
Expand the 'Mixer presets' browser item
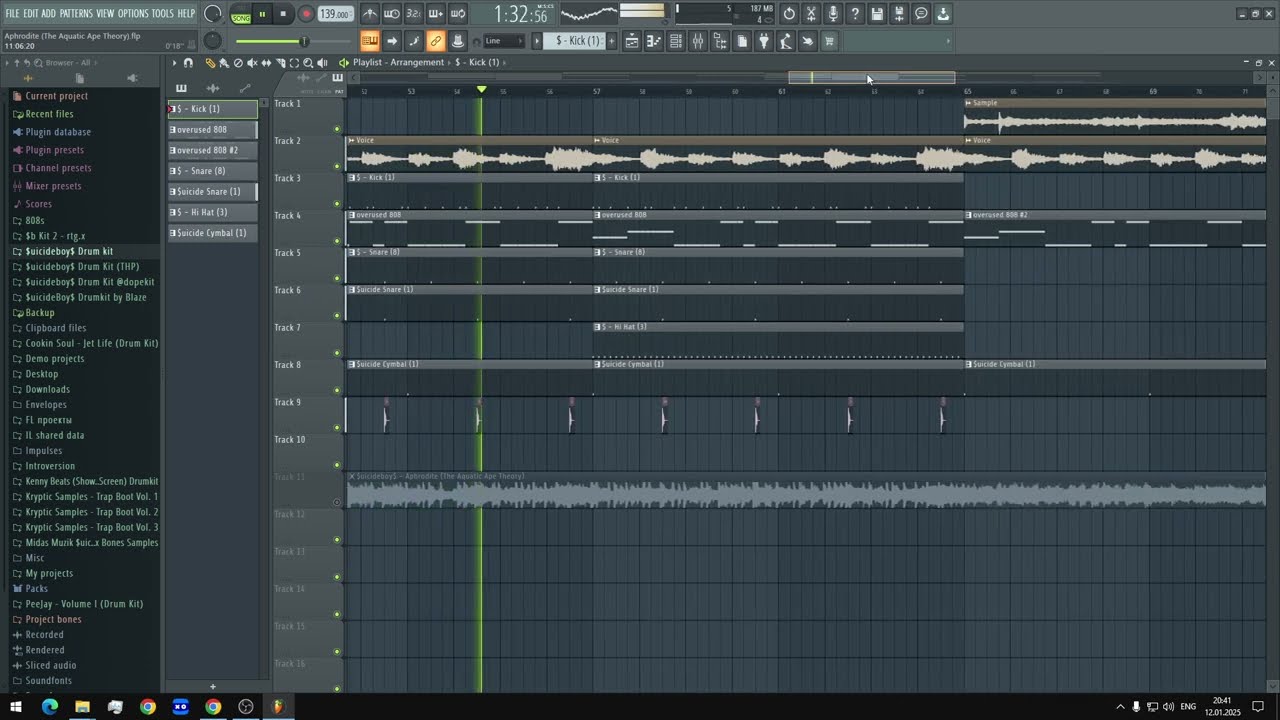click(x=53, y=186)
